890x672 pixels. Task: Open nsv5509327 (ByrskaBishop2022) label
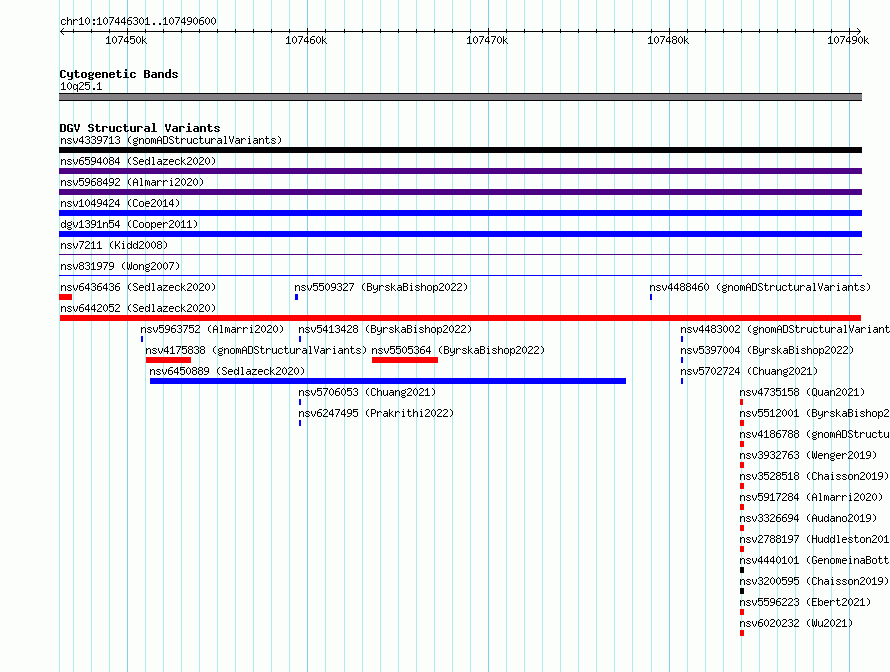tap(381, 287)
